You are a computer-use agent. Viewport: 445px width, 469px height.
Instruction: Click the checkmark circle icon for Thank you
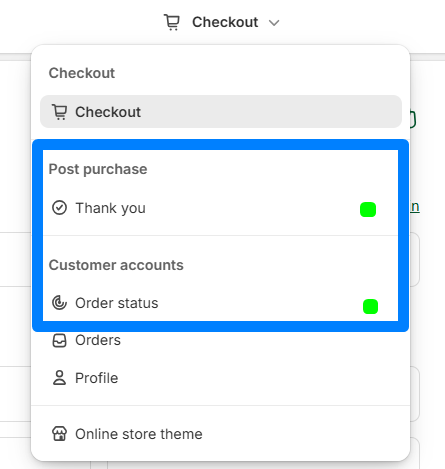[x=59, y=208]
